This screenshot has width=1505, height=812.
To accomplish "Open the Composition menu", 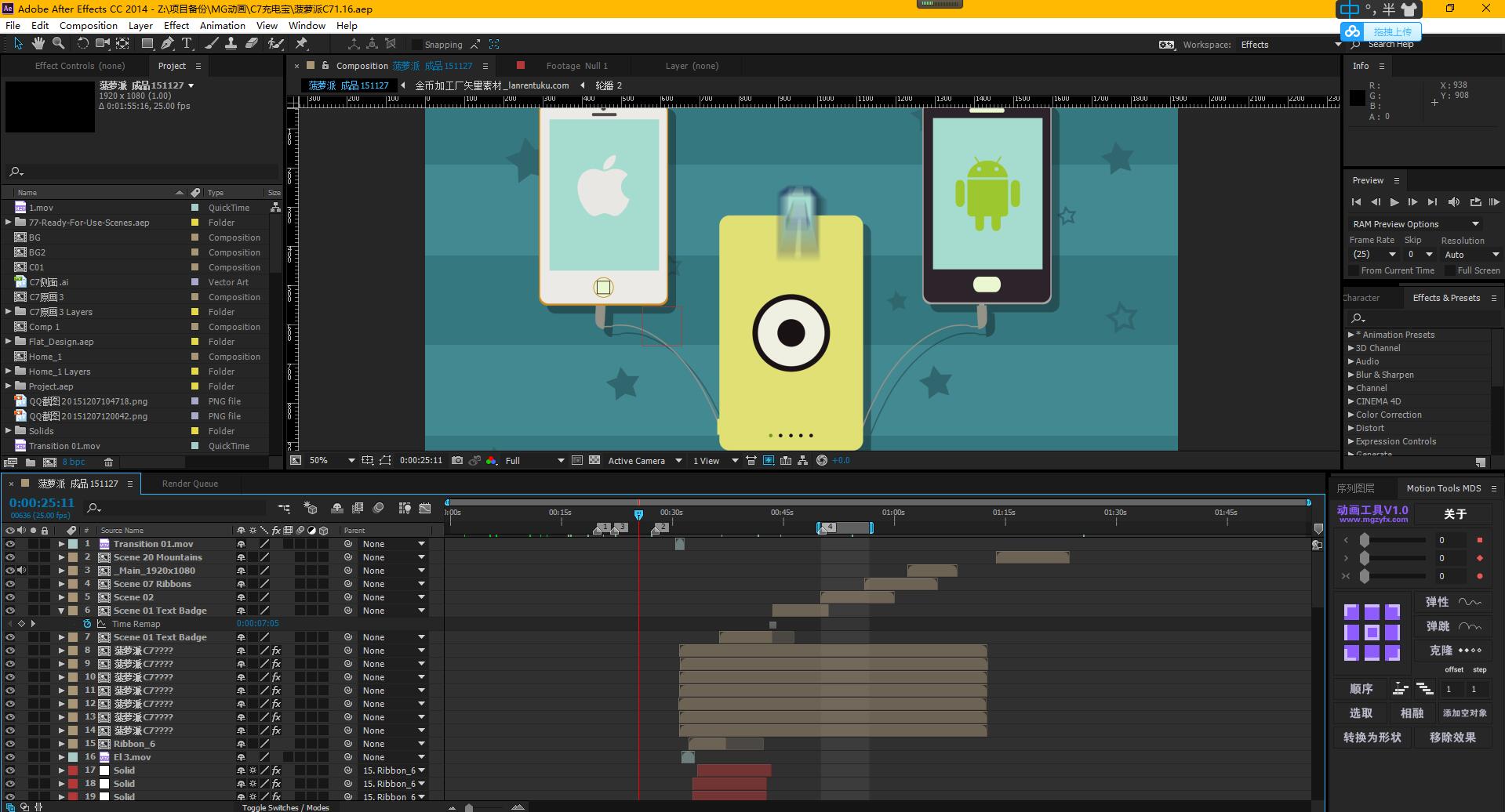I will [x=88, y=26].
